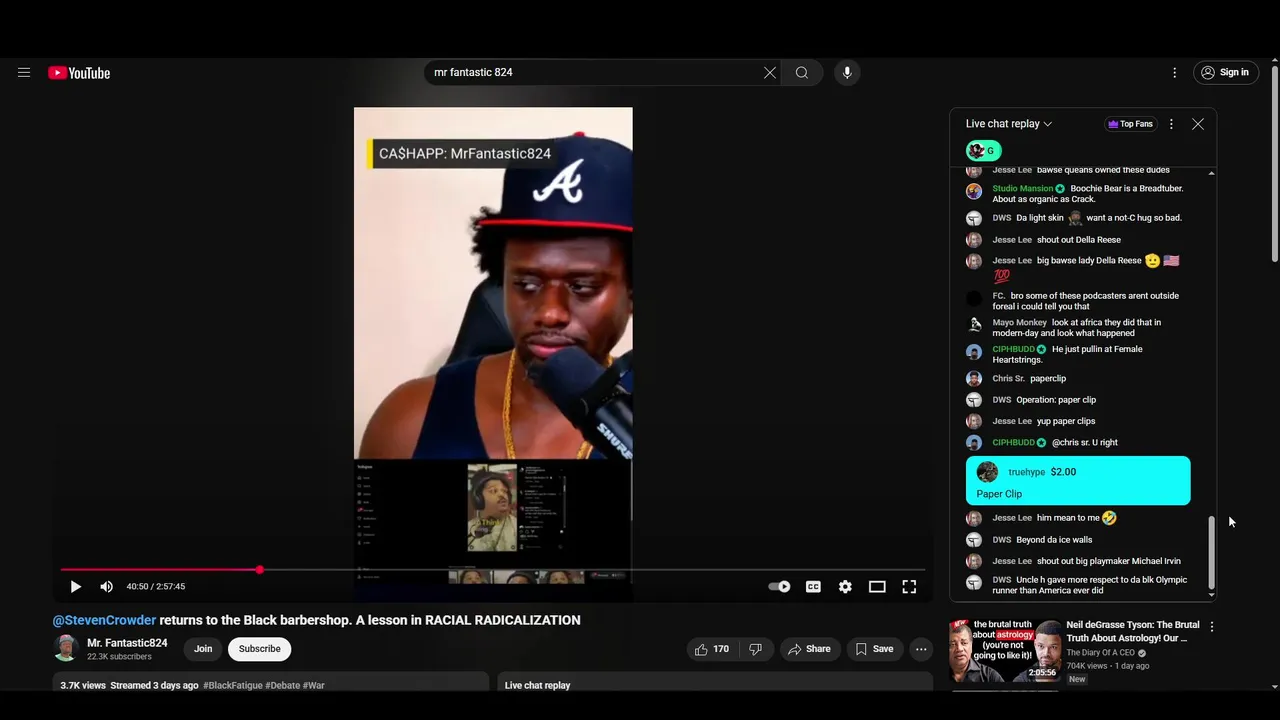Clear the search text with X icon

coord(770,72)
